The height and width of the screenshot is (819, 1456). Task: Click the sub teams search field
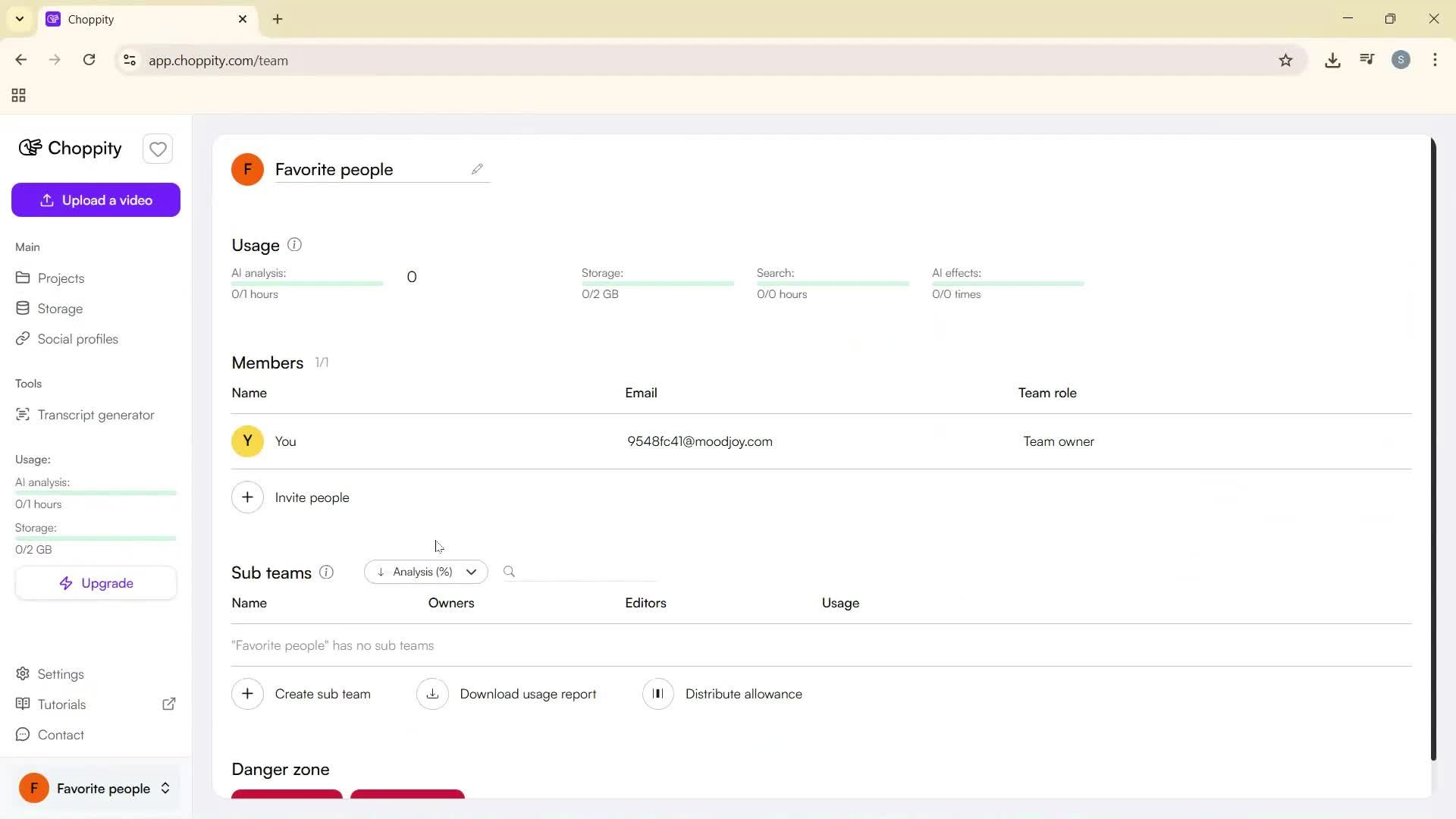click(588, 572)
